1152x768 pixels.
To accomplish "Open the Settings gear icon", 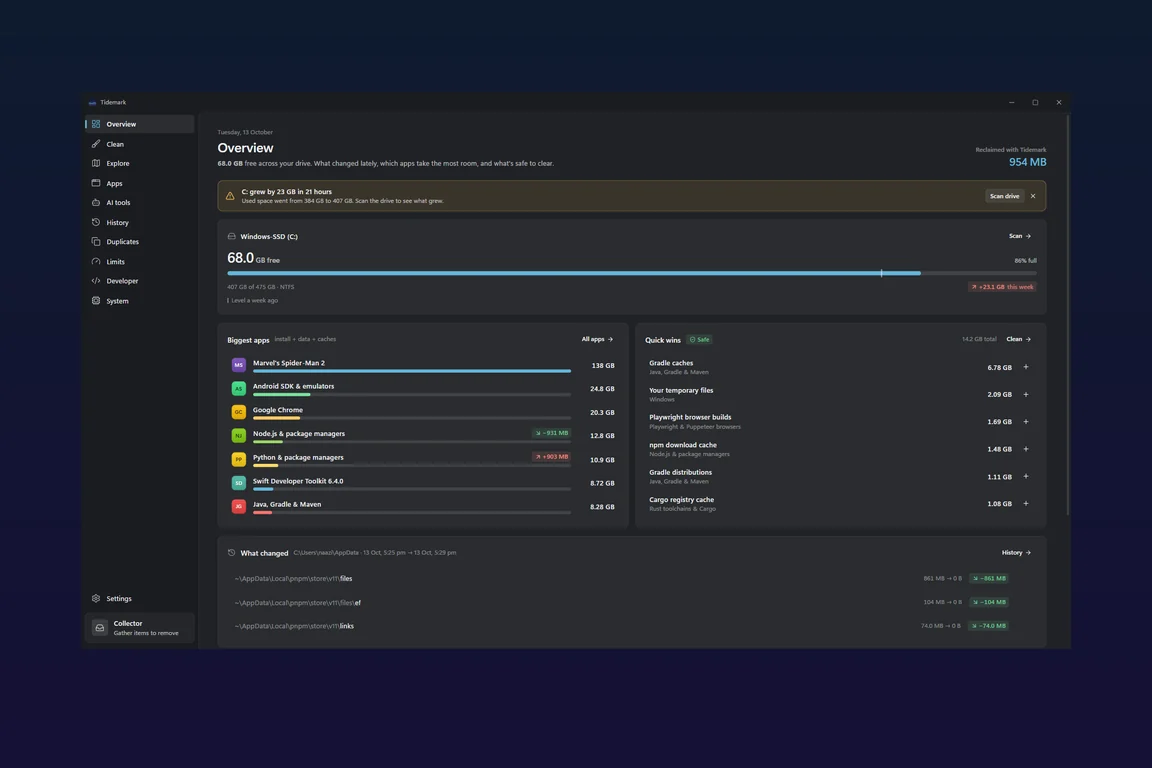I will tap(96, 598).
